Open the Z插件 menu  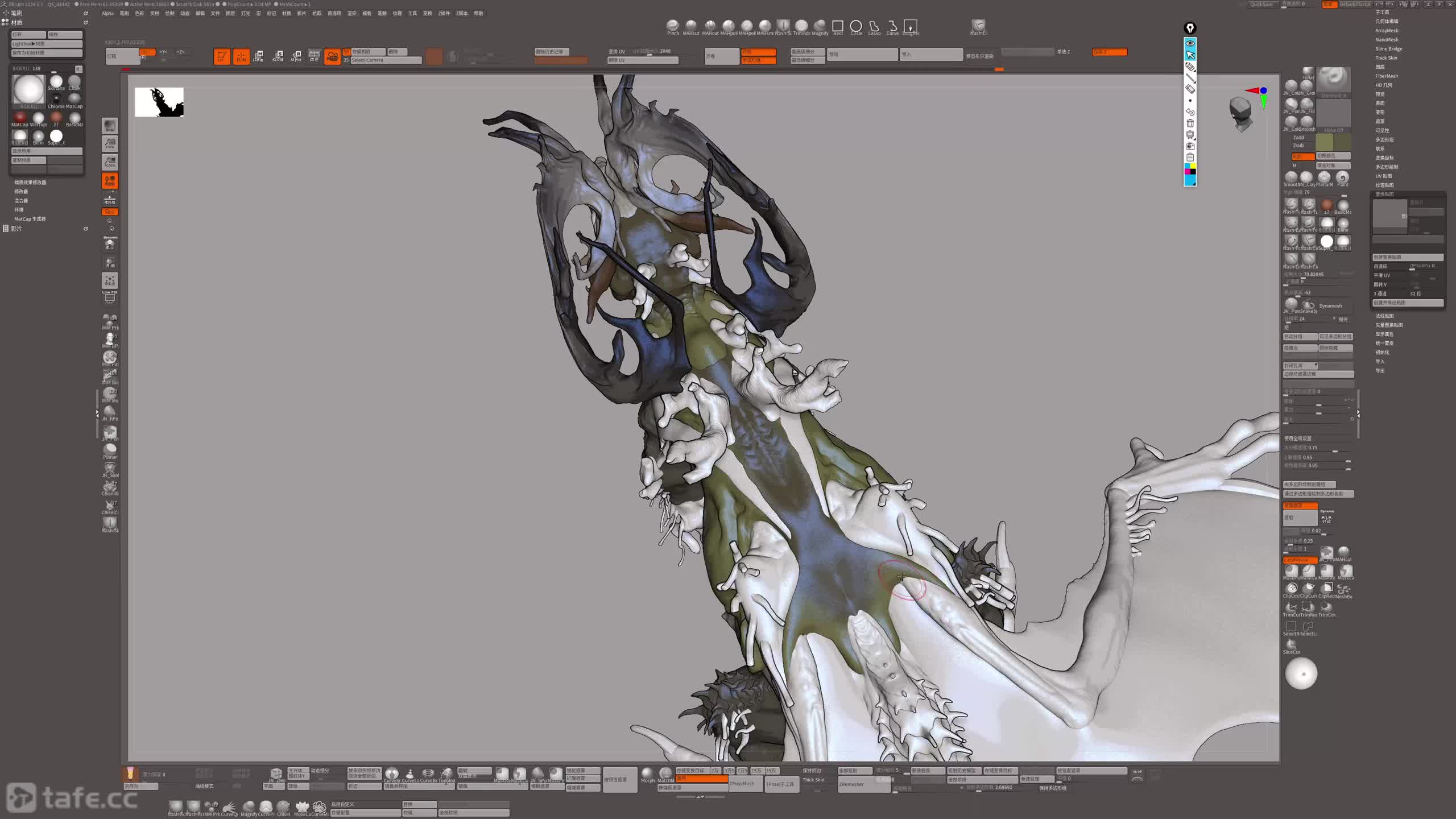444,14
